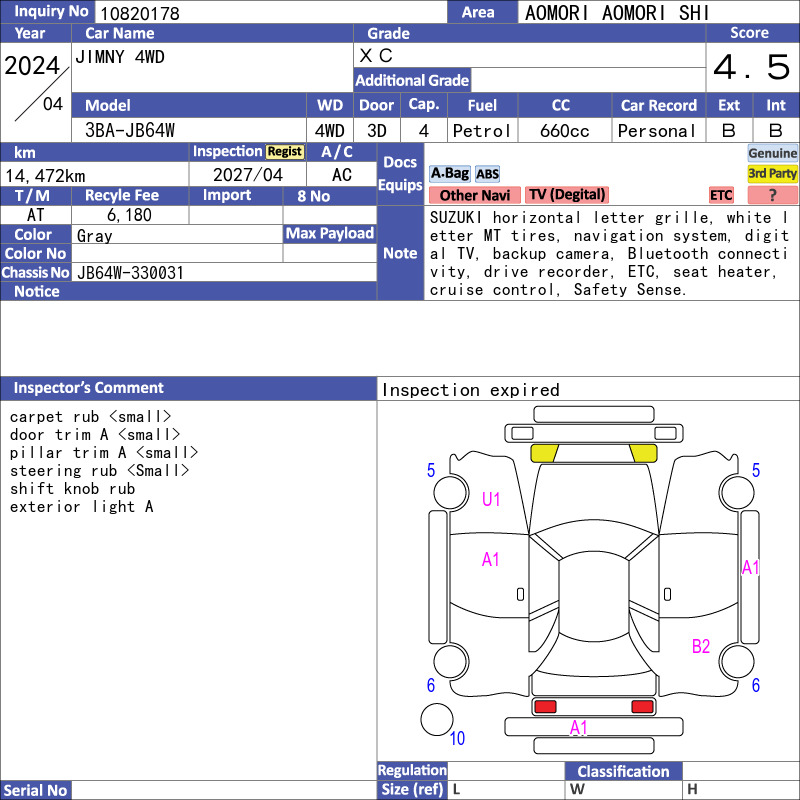Click the red question mark badge
This screenshot has height=800, width=800.
pyautogui.click(x=772, y=195)
